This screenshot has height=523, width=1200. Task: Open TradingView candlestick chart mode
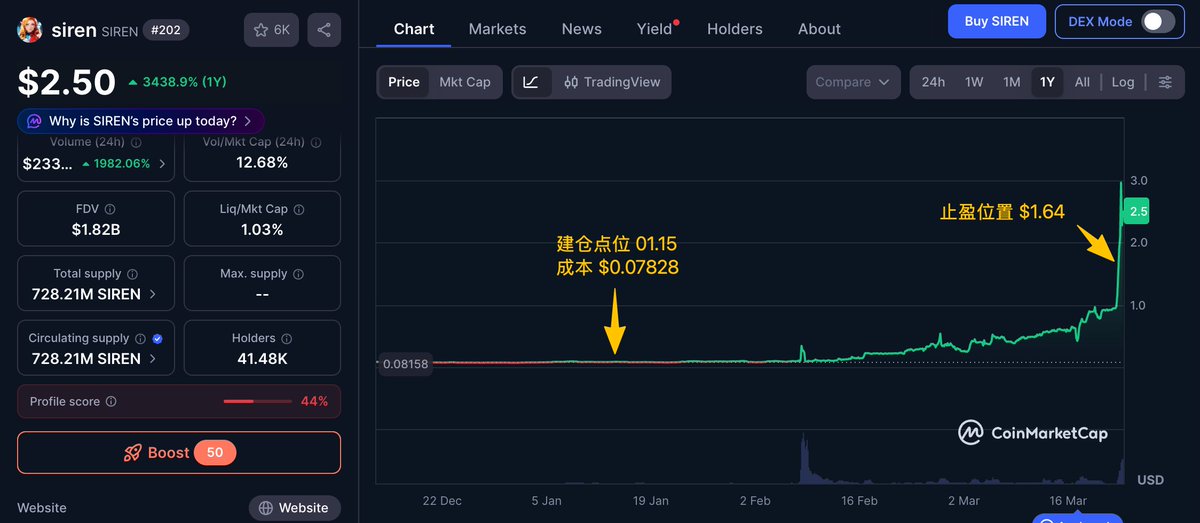[x=611, y=82]
